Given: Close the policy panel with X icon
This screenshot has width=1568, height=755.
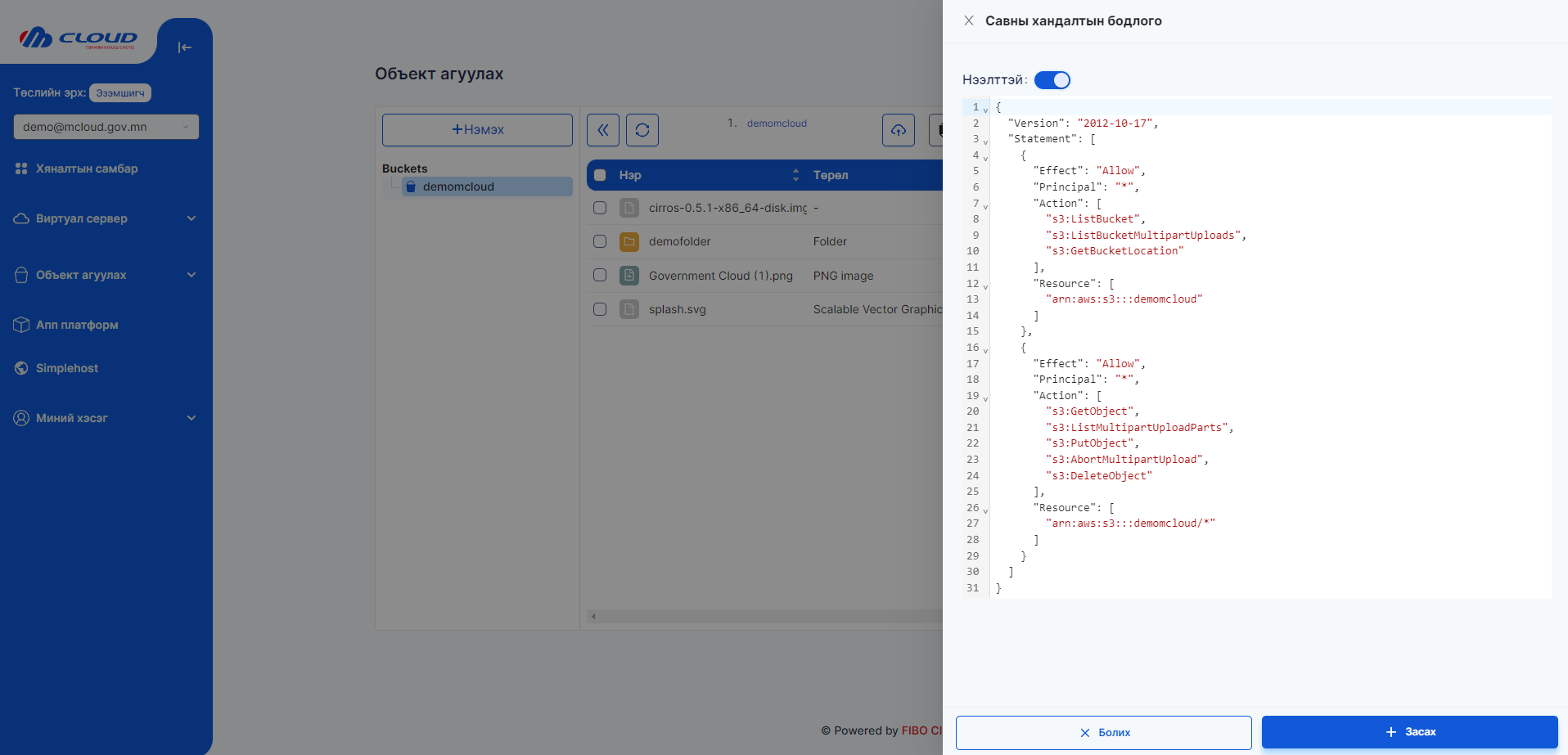Looking at the screenshot, I should tap(968, 20).
